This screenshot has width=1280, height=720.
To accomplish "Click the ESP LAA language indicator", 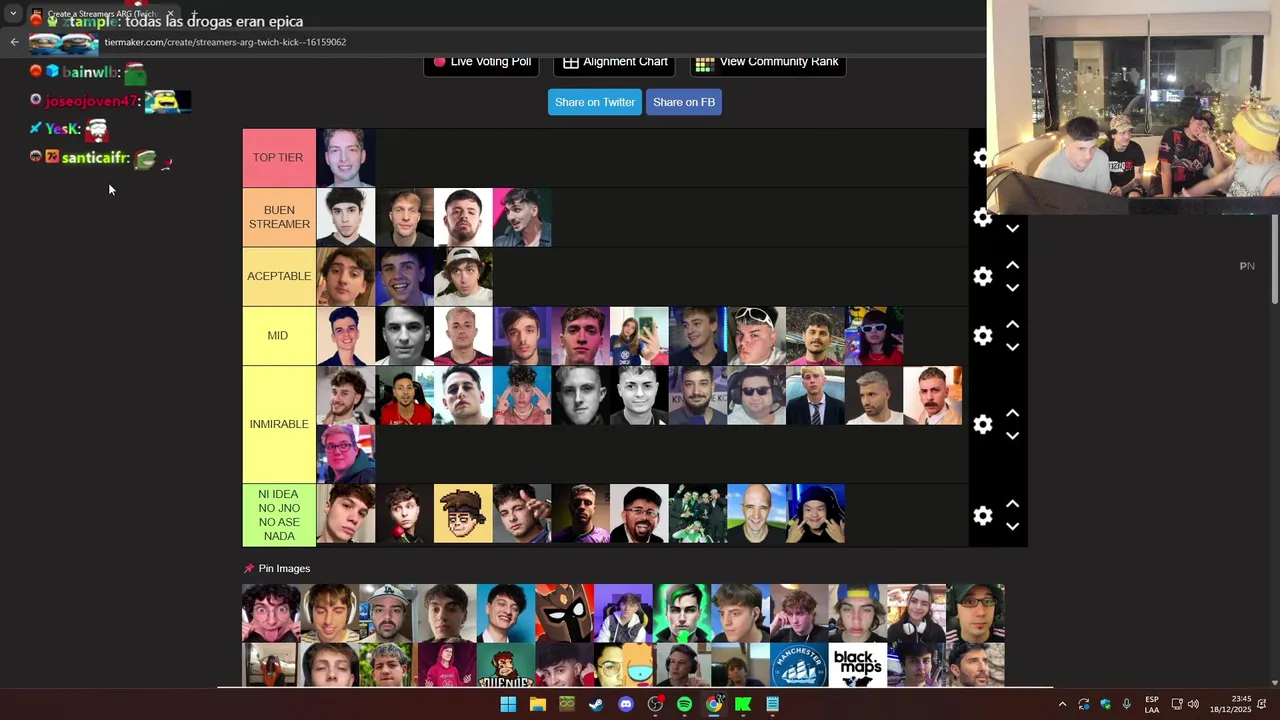I will coord(1152,704).
